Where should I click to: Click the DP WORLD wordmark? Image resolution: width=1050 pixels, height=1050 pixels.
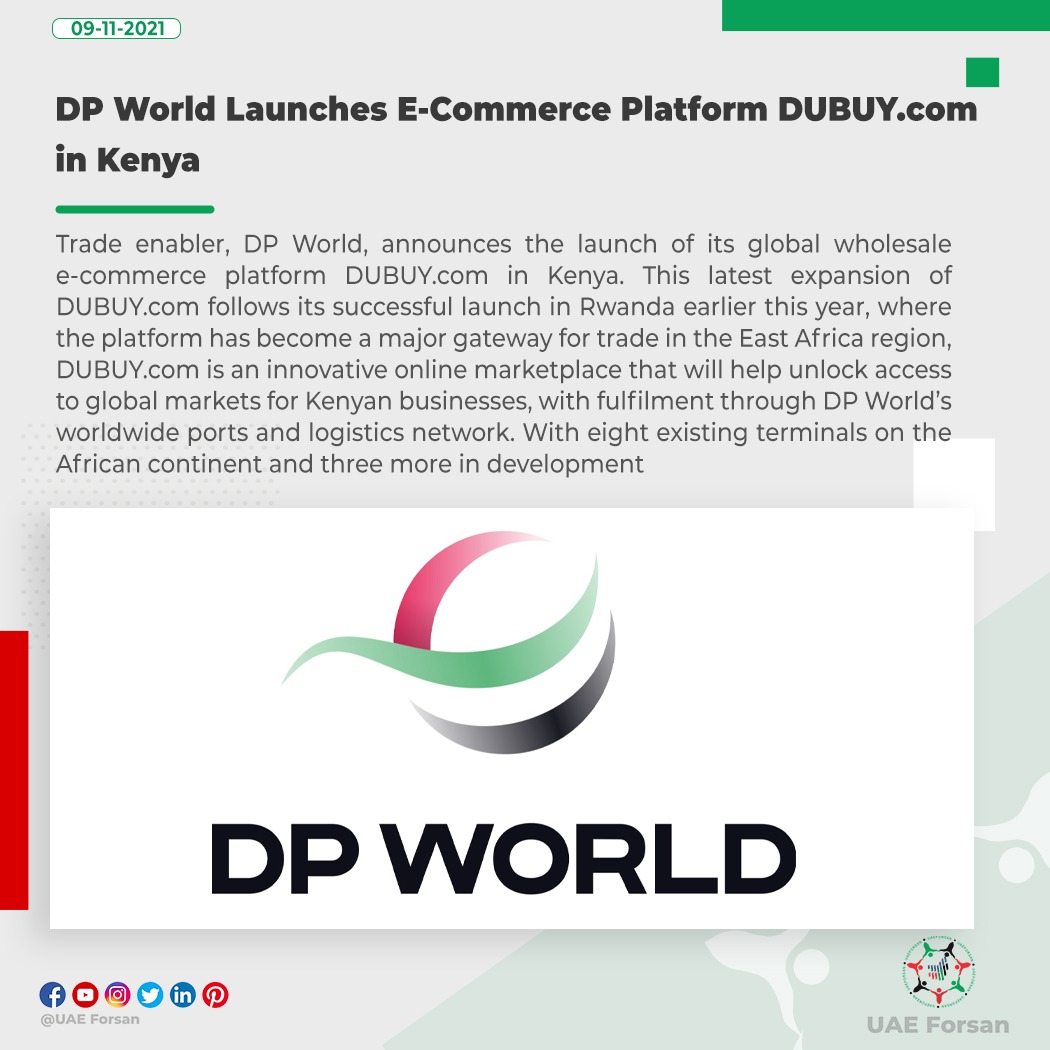(x=504, y=859)
